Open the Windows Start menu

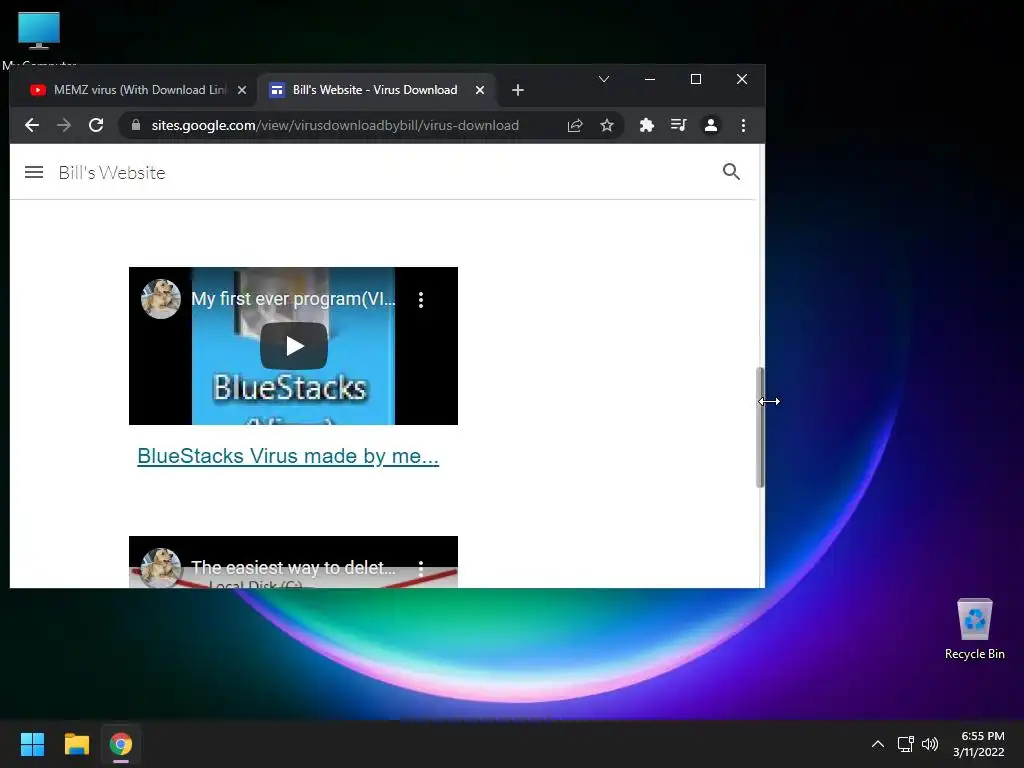pos(32,744)
